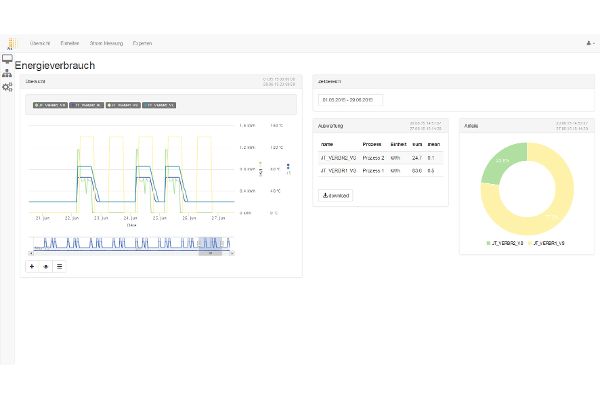This screenshot has height=399, width=600.
Task: Open the gears settings sidebar icon
Action: (x=7, y=87)
